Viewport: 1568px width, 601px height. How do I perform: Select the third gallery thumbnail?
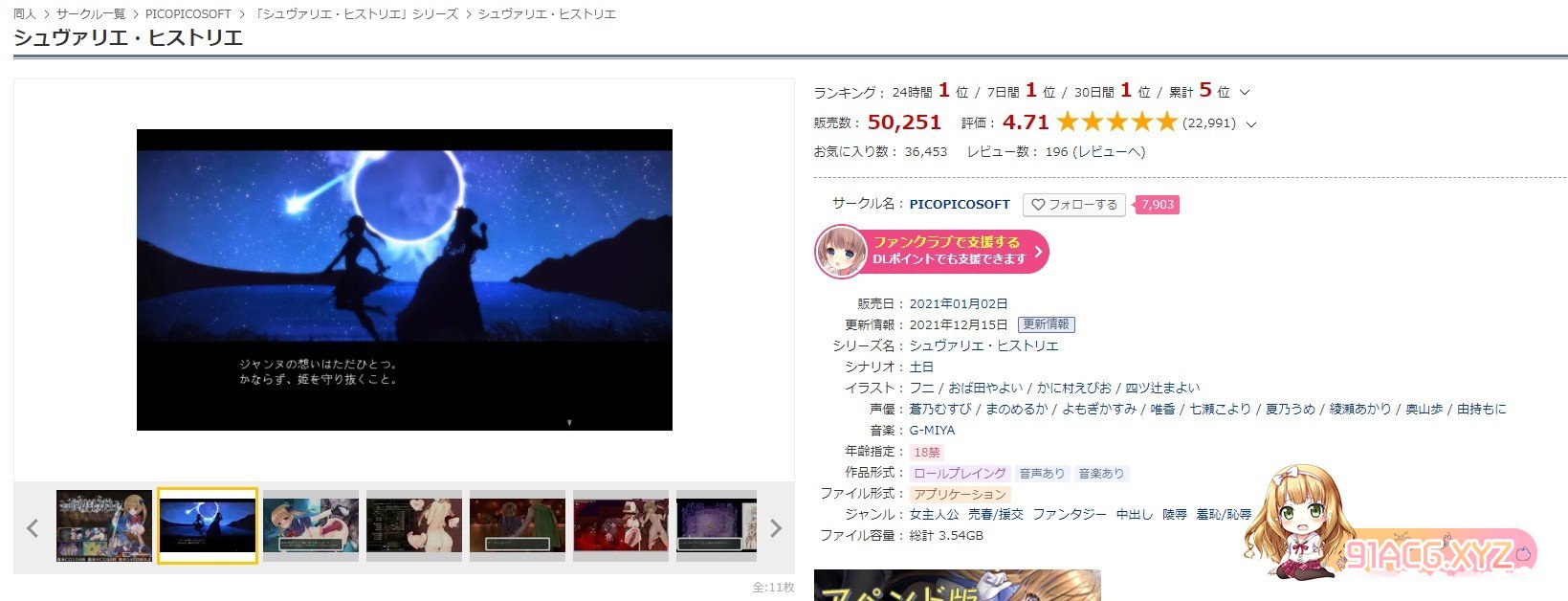pyautogui.click(x=311, y=525)
